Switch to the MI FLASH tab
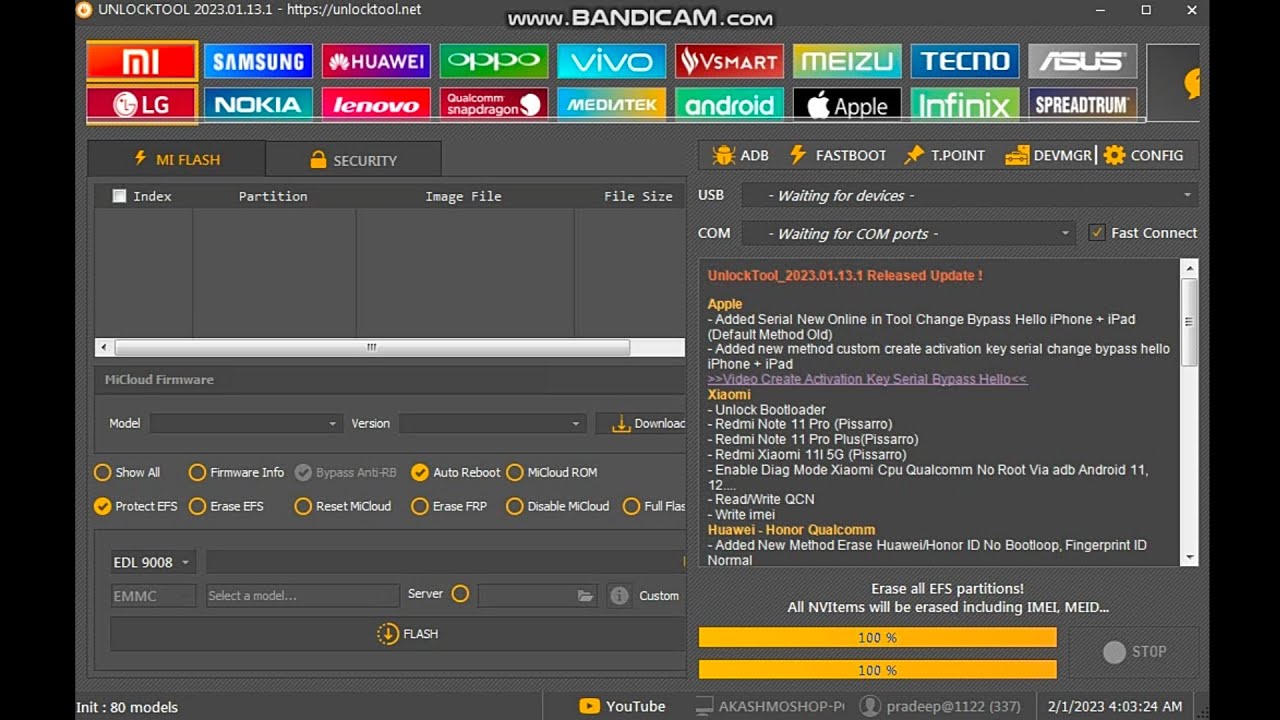Image resolution: width=1280 pixels, height=720 pixels. [176, 159]
